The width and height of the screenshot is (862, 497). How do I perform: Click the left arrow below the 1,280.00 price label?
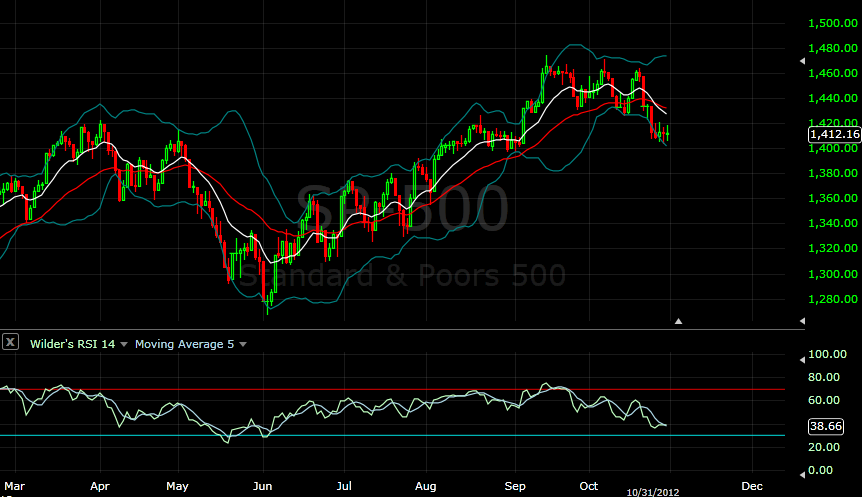(x=802, y=321)
